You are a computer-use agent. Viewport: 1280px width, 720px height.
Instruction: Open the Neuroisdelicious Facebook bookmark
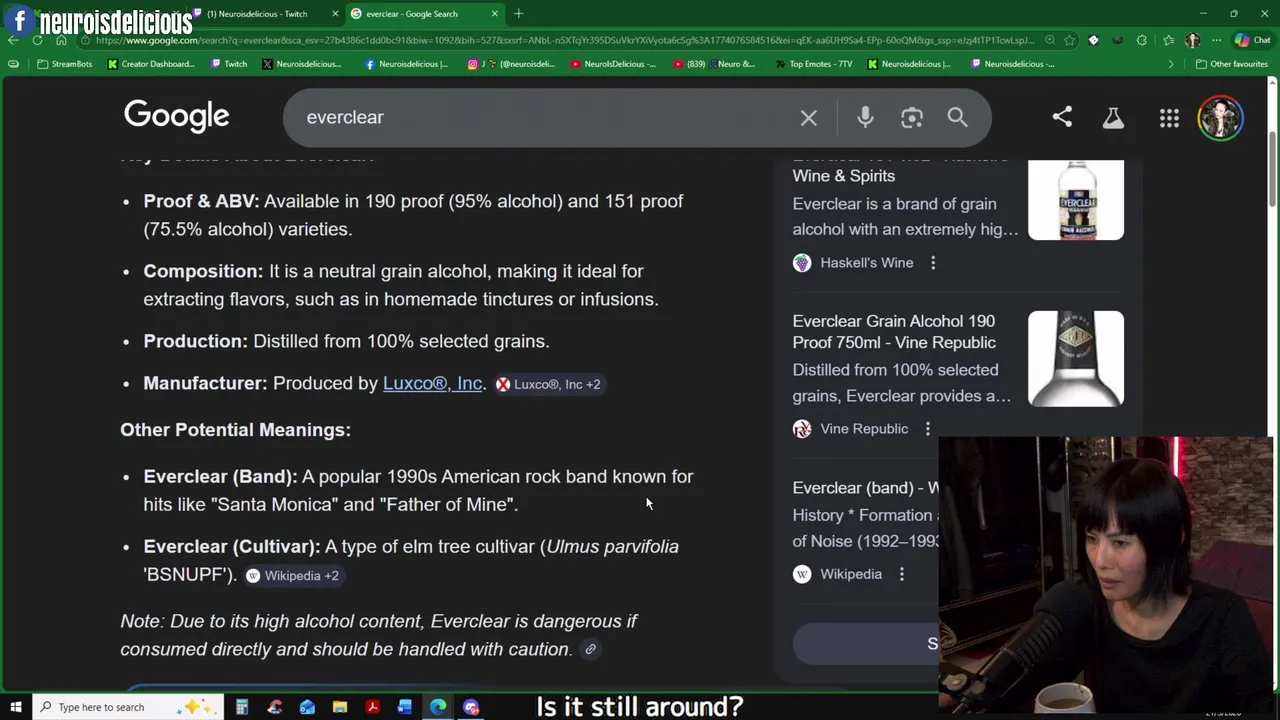coord(406,64)
